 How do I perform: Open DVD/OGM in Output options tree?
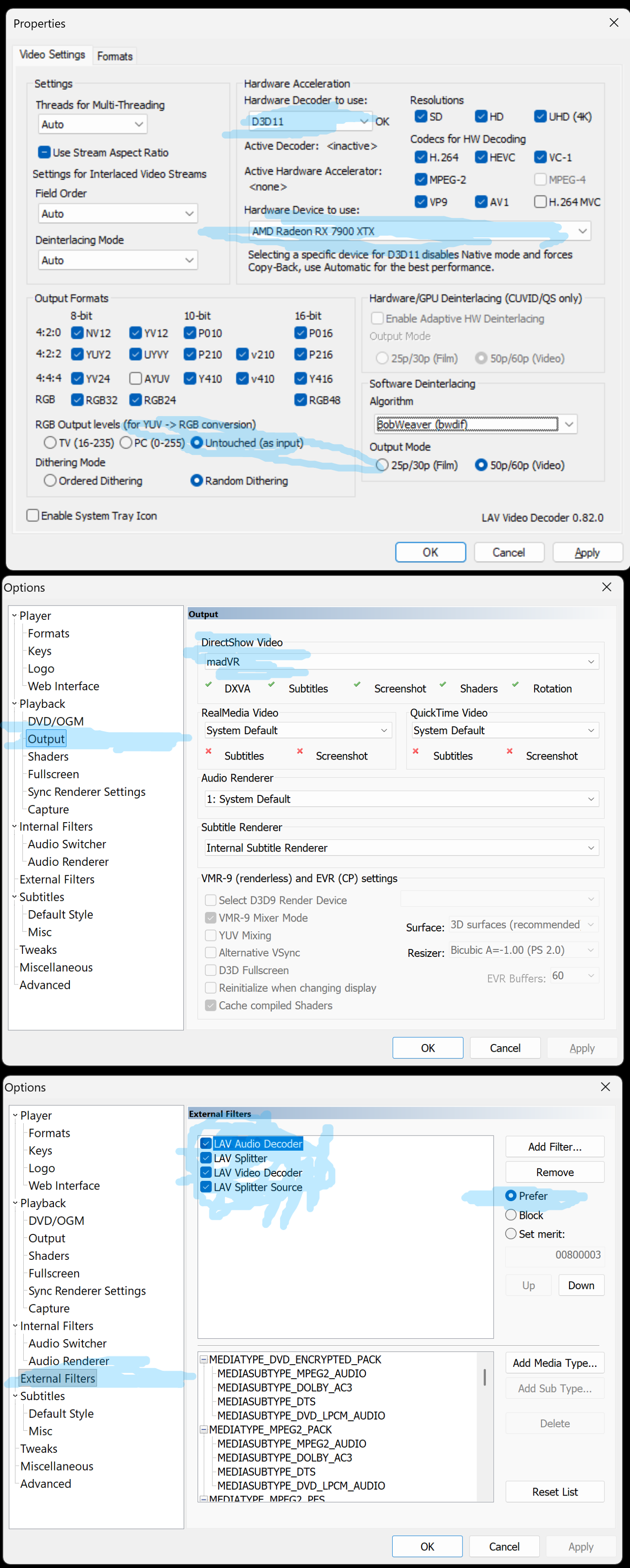point(56,721)
